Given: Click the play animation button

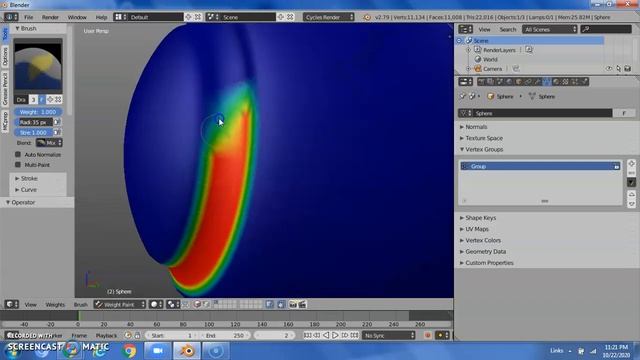Looking at the screenshot, I should [x=336, y=336].
